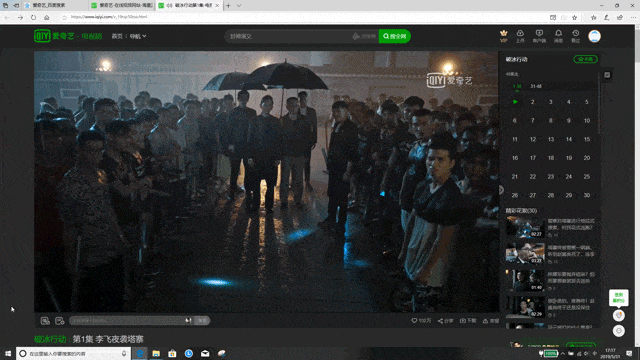Toggle the playlist view icon beside the episode panel

pos(607,75)
